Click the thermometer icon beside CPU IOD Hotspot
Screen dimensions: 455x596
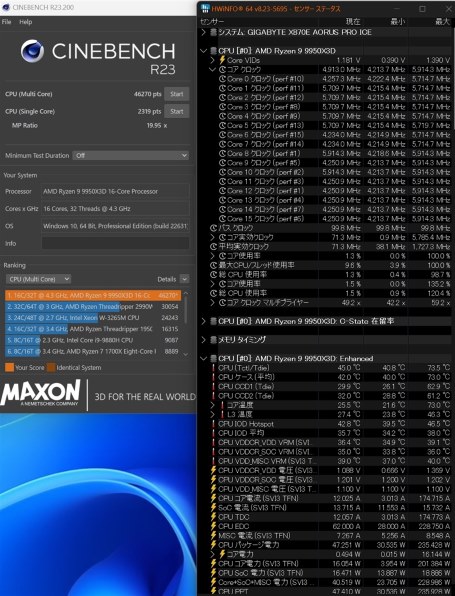coord(213,424)
